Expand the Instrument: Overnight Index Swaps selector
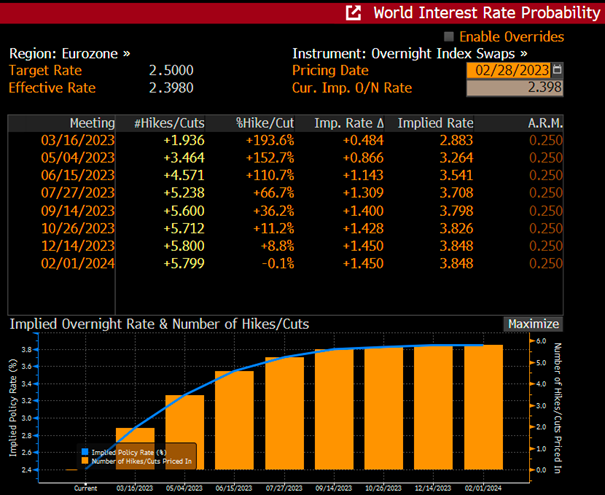The height and width of the screenshot is (495, 605). (410, 54)
